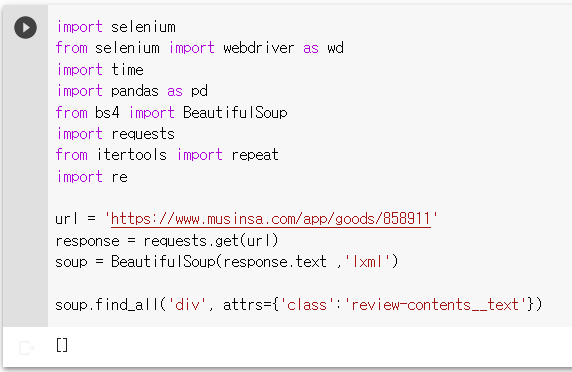Click the 'itertools import repeat' line
This screenshot has height=372, width=572.
tap(167, 155)
